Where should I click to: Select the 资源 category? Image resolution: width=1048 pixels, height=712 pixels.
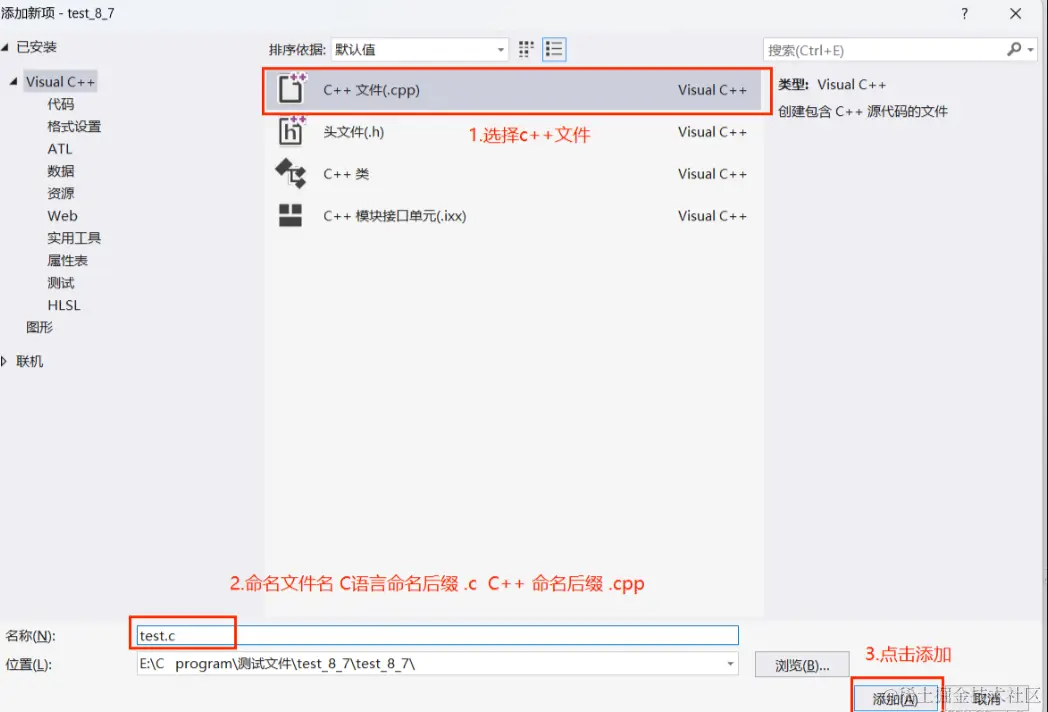point(61,193)
